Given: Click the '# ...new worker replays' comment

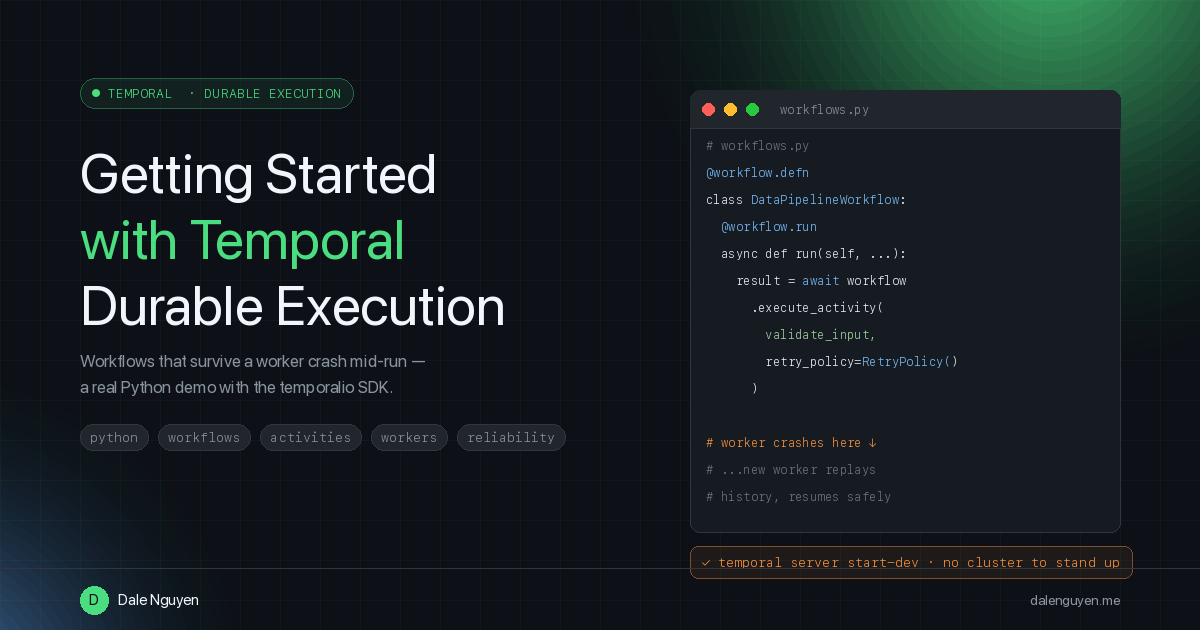Looking at the screenshot, I should click(x=791, y=470).
